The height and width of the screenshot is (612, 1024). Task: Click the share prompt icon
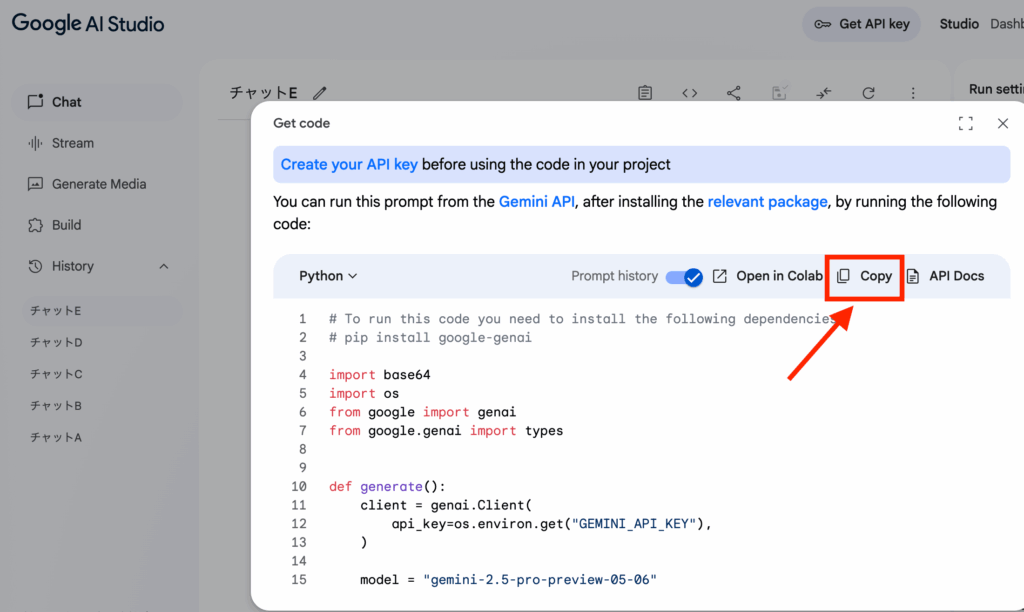[734, 93]
